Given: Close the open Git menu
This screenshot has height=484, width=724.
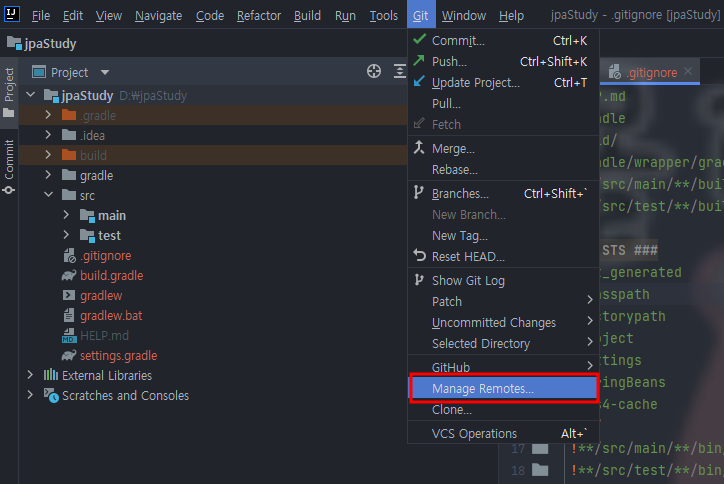Looking at the screenshot, I should click(420, 16).
